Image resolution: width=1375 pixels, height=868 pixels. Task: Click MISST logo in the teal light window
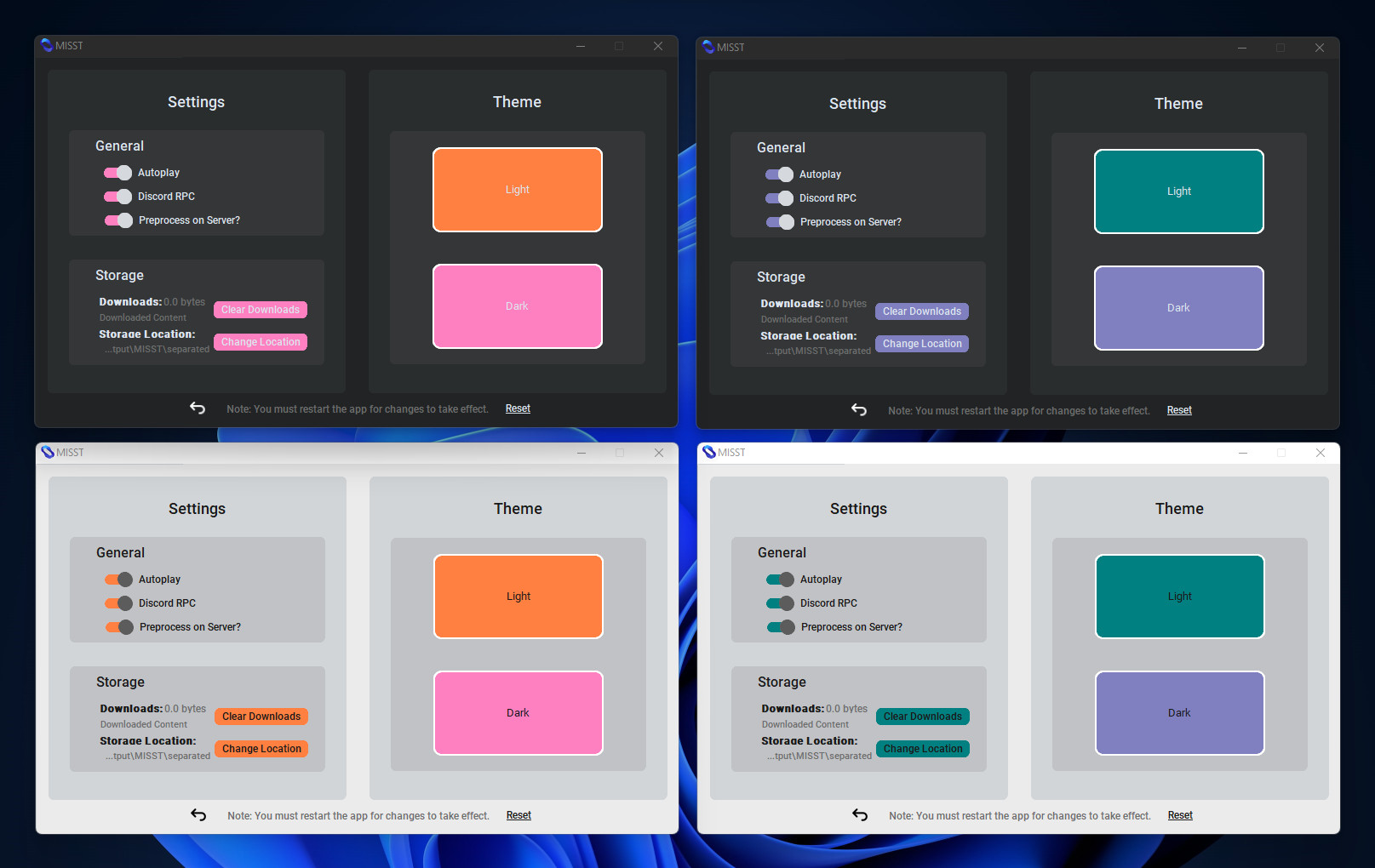[709, 452]
